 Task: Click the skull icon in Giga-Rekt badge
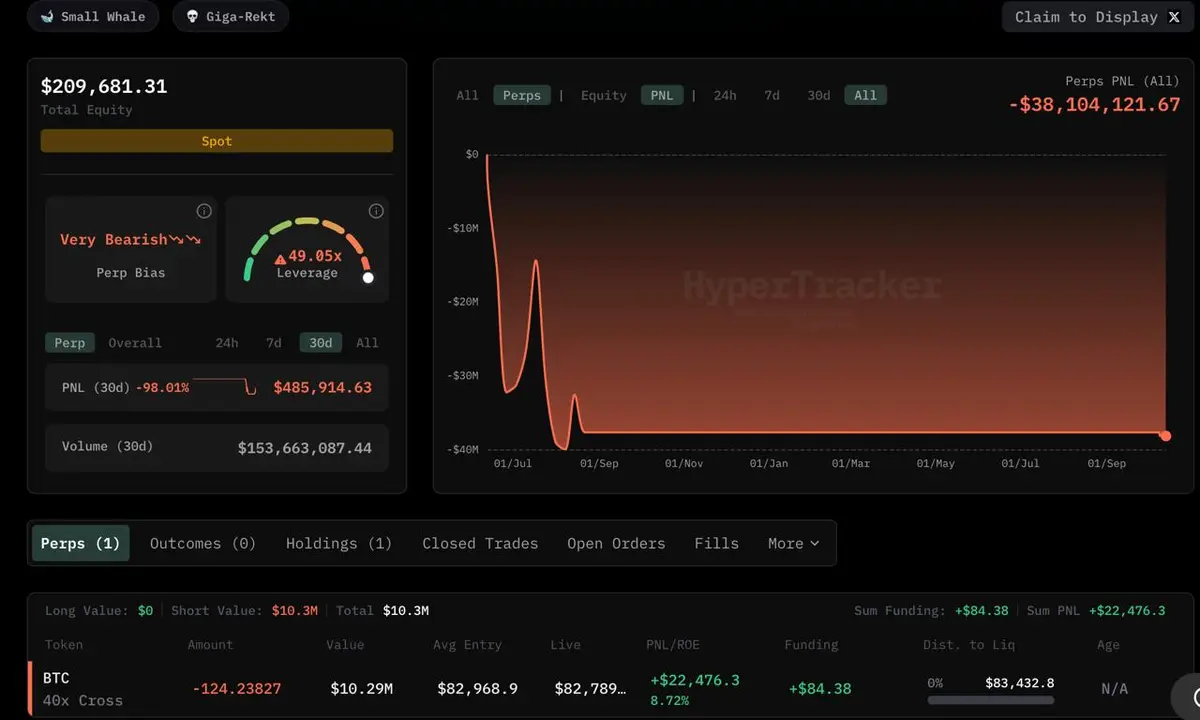(x=192, y=17)
